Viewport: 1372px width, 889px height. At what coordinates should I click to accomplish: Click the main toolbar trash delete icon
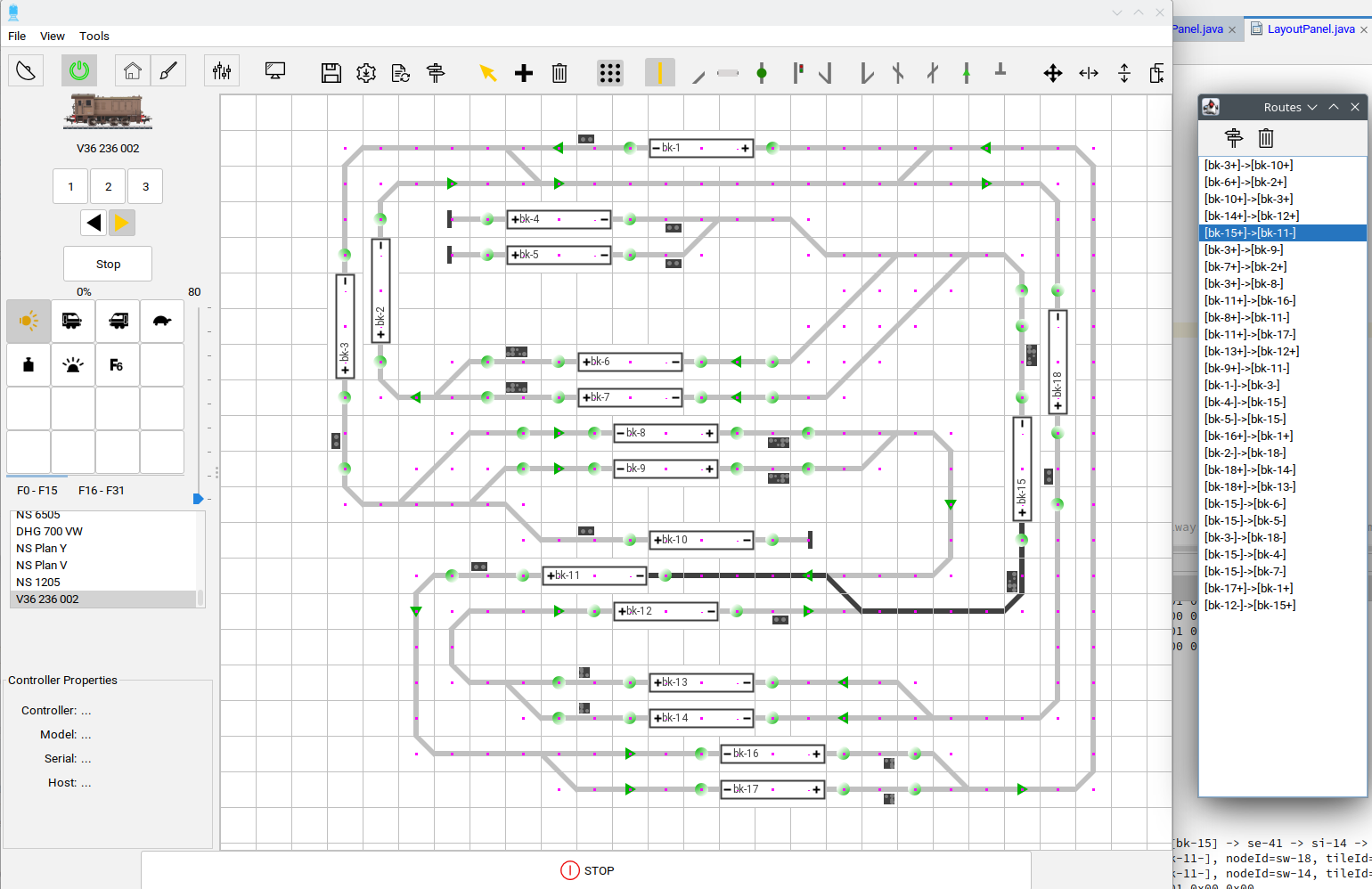pos(559,73)
